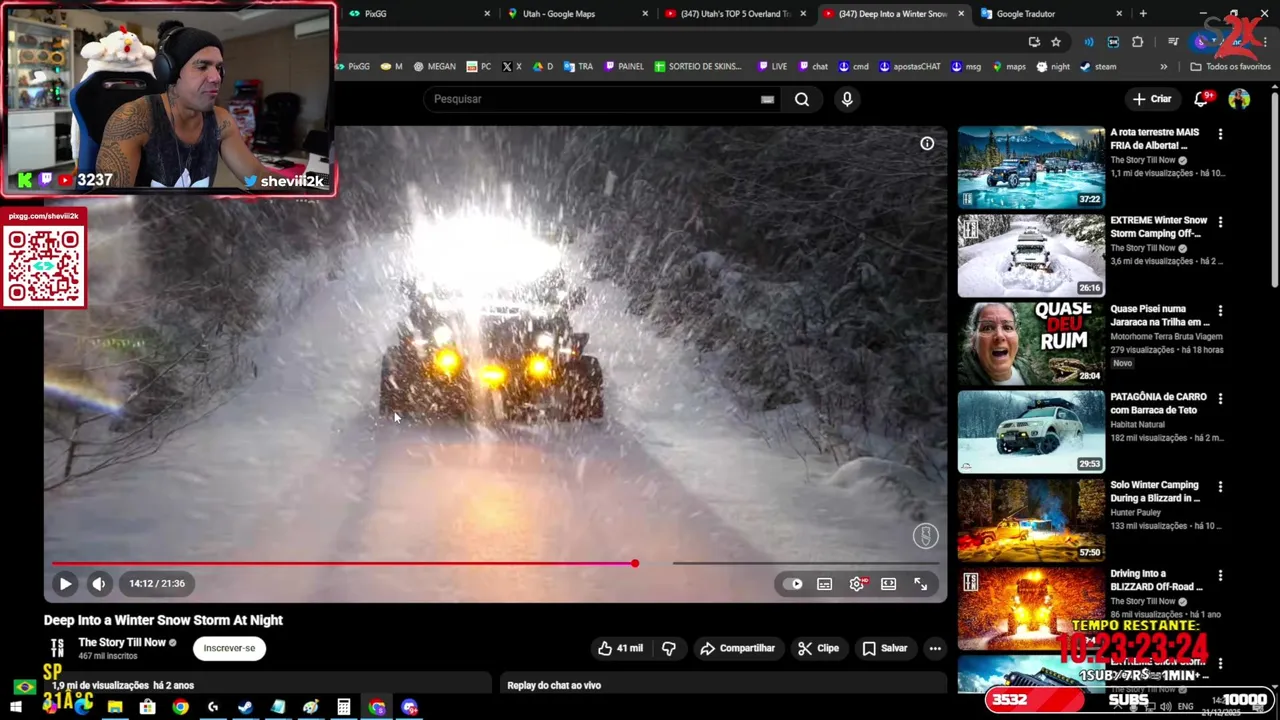Open PATAGÔNIA de CARRO video thumbnail

click(1031, 432)
